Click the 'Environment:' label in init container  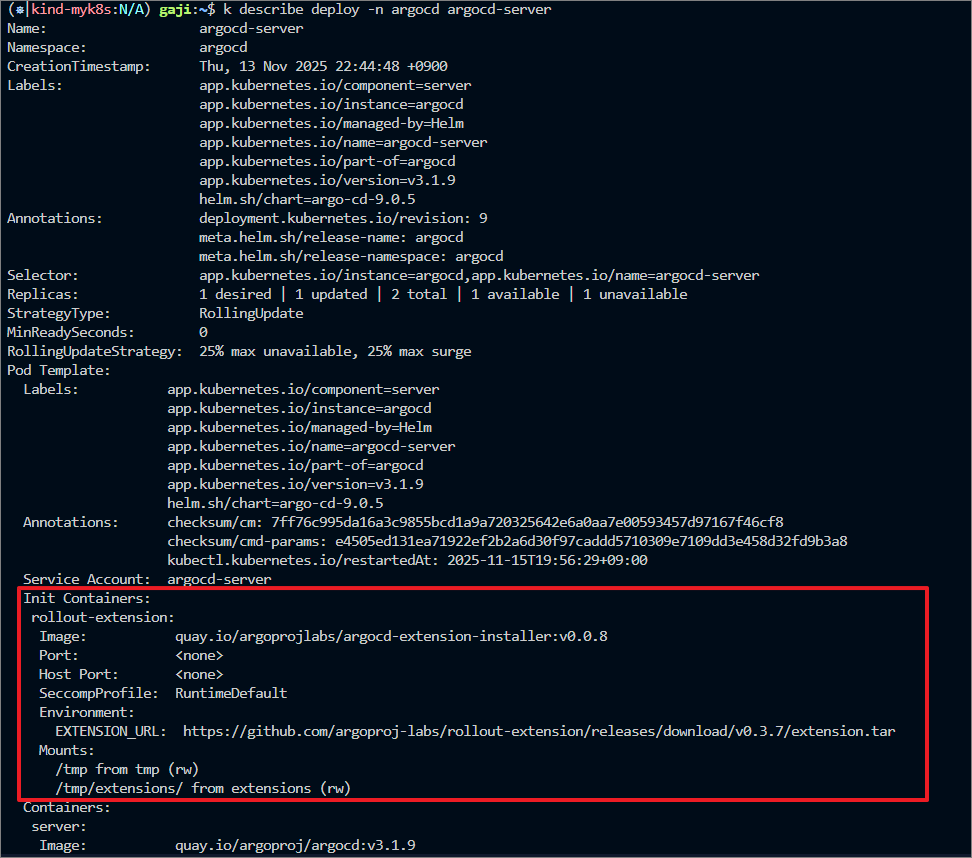pos(87,712)
